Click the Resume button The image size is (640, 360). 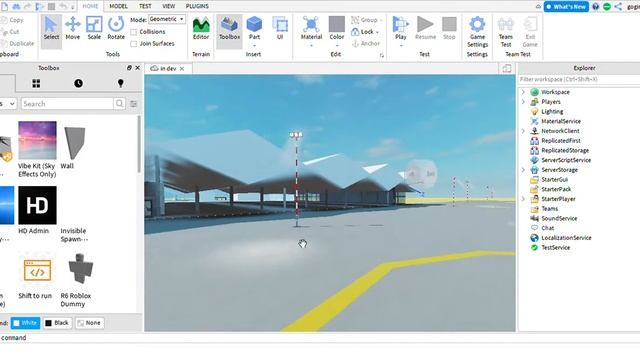pyautogui.click(x=425, y=29)
